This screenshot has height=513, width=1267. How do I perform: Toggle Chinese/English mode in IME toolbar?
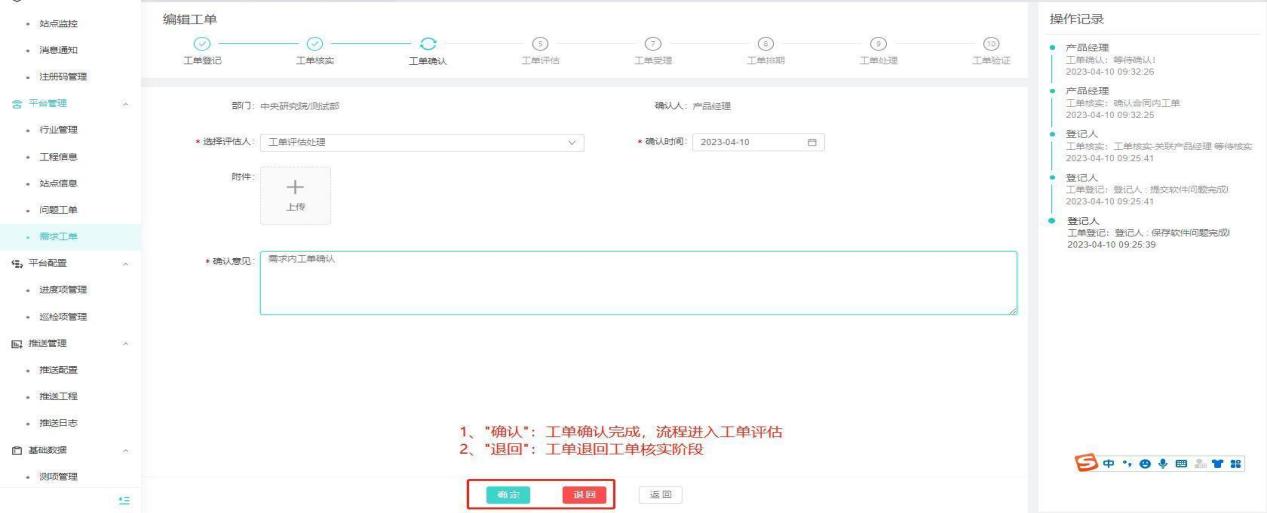click(1104, 464)
